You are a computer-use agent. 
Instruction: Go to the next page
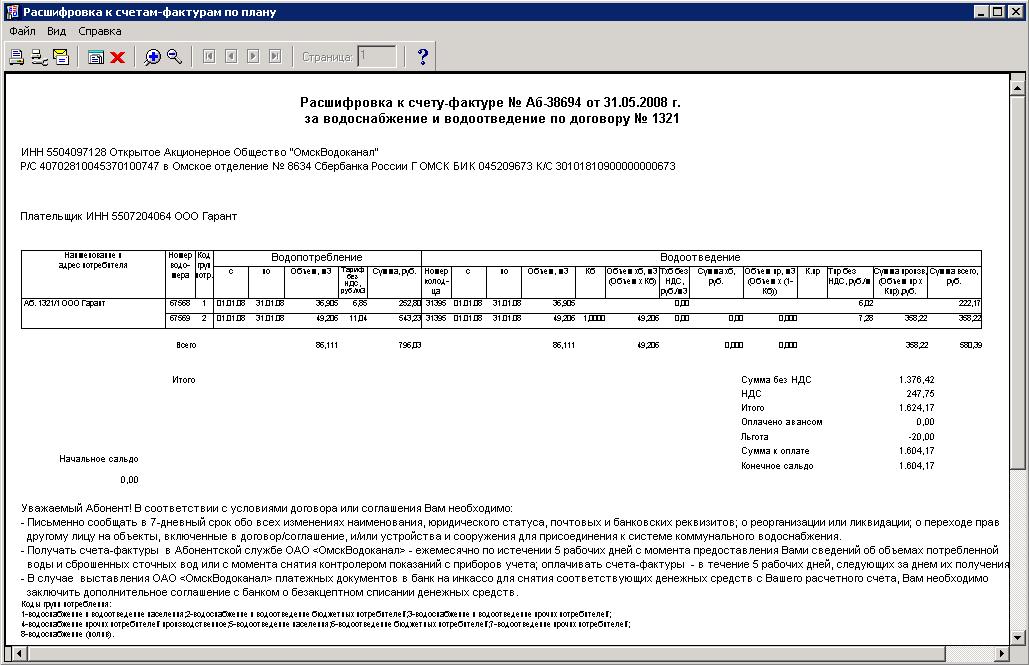click(253, 57)
